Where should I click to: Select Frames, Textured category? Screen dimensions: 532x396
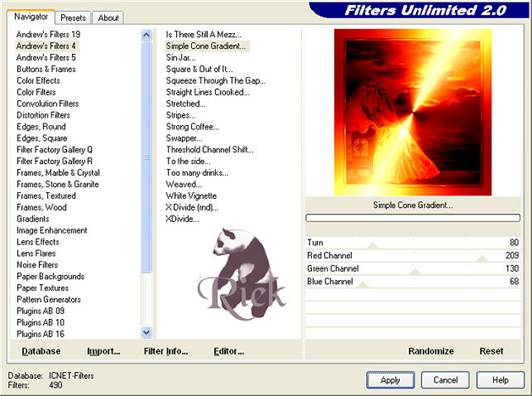pyautogui.click(x=46, y=196)
